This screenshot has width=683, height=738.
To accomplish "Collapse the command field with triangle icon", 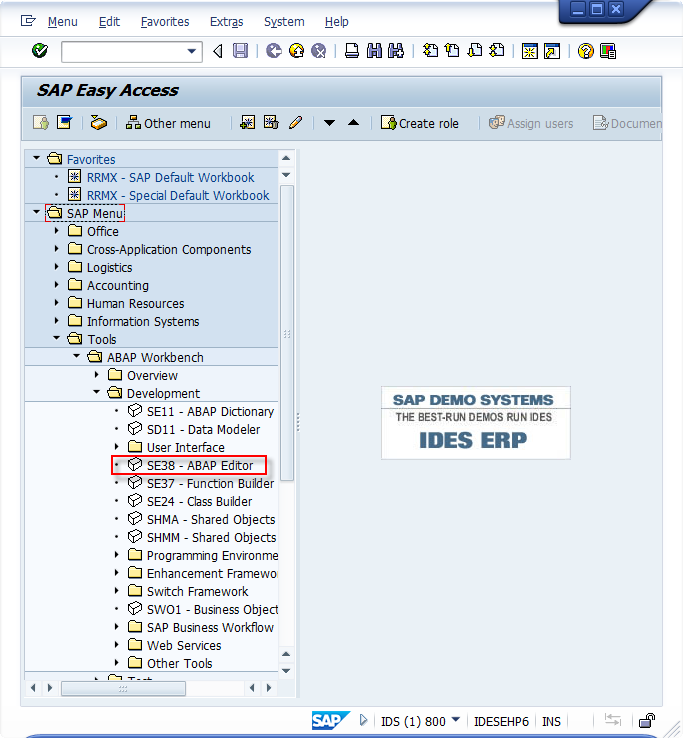I will [x=217, y=51].
